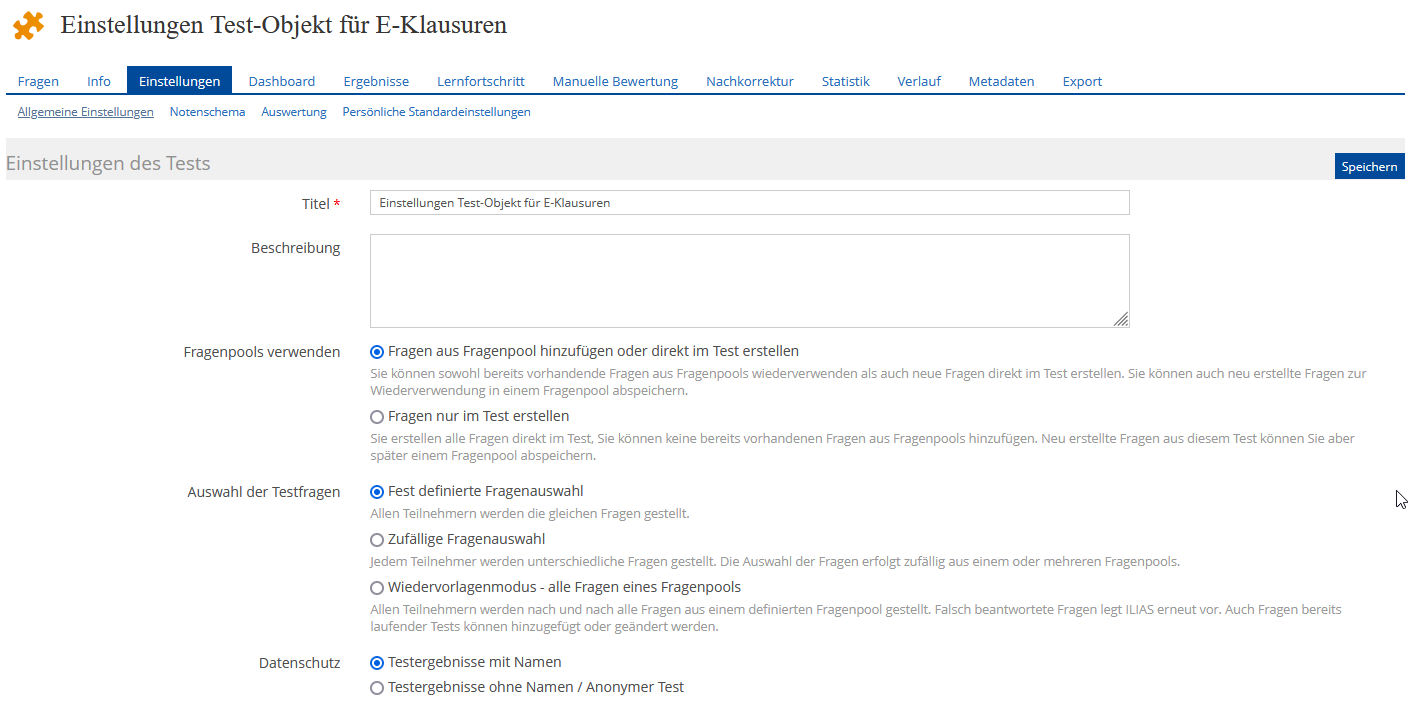
Task: Open the Notenschema sub-tab
Action: click(207, 112)
